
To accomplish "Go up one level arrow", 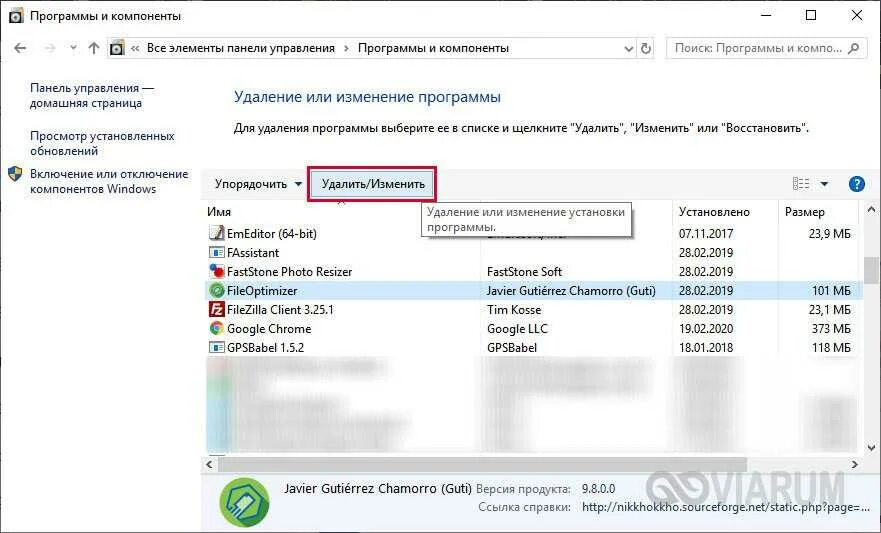I will [x=94, y=48].
